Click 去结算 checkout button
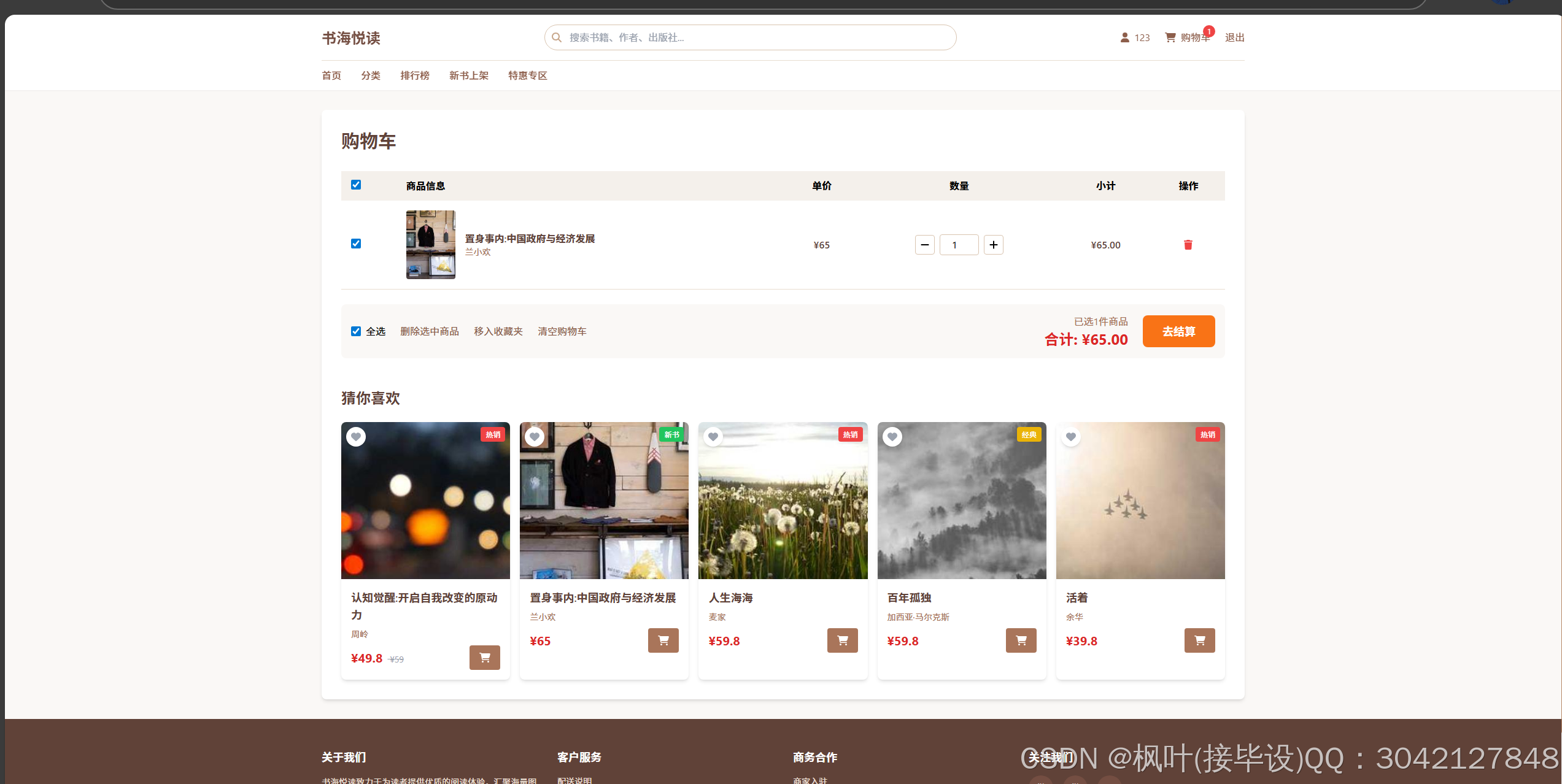 (x=1178, y=331)
